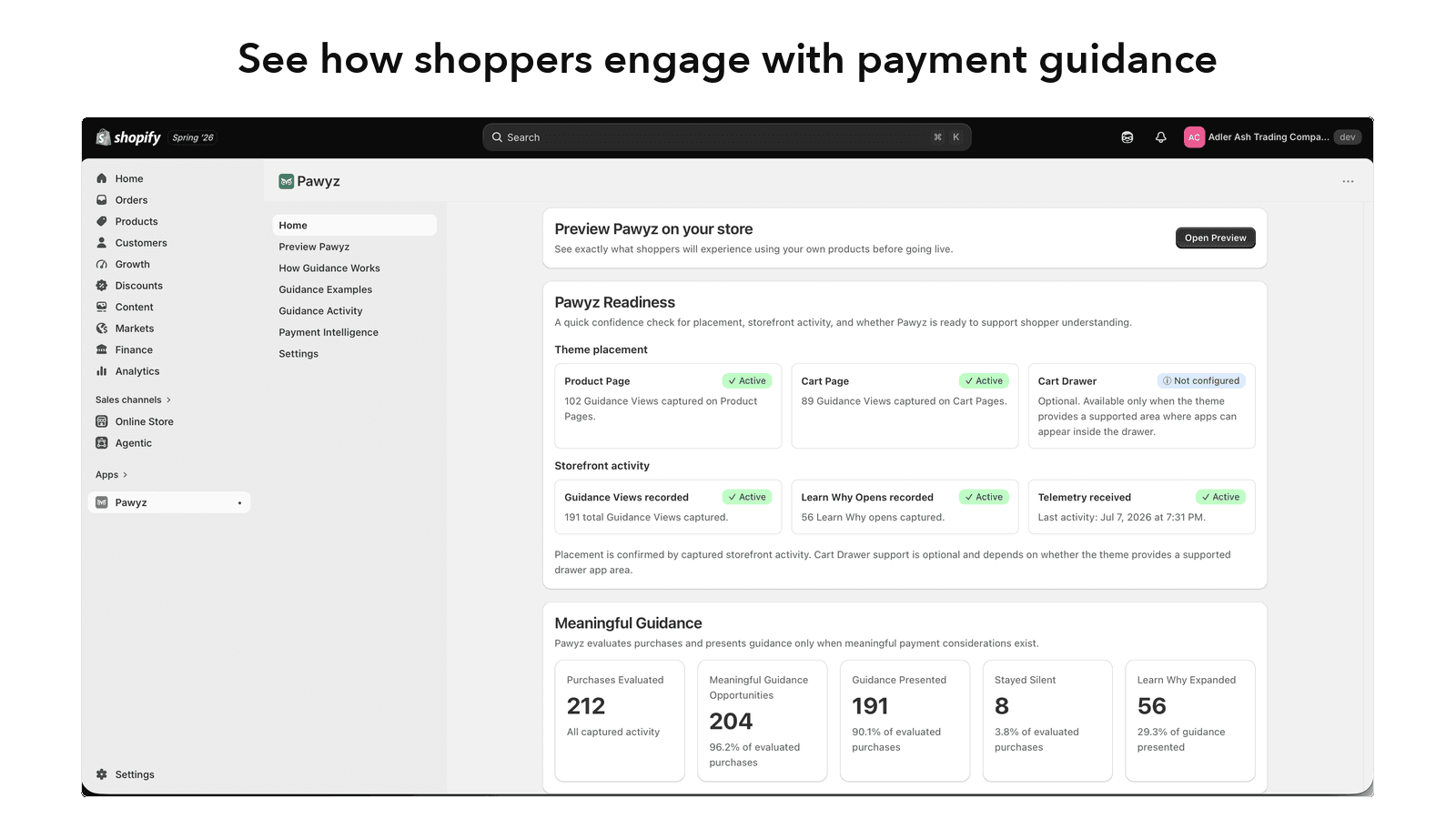
Task: Open the three-dot more menu
Action: pos(1348,181)
